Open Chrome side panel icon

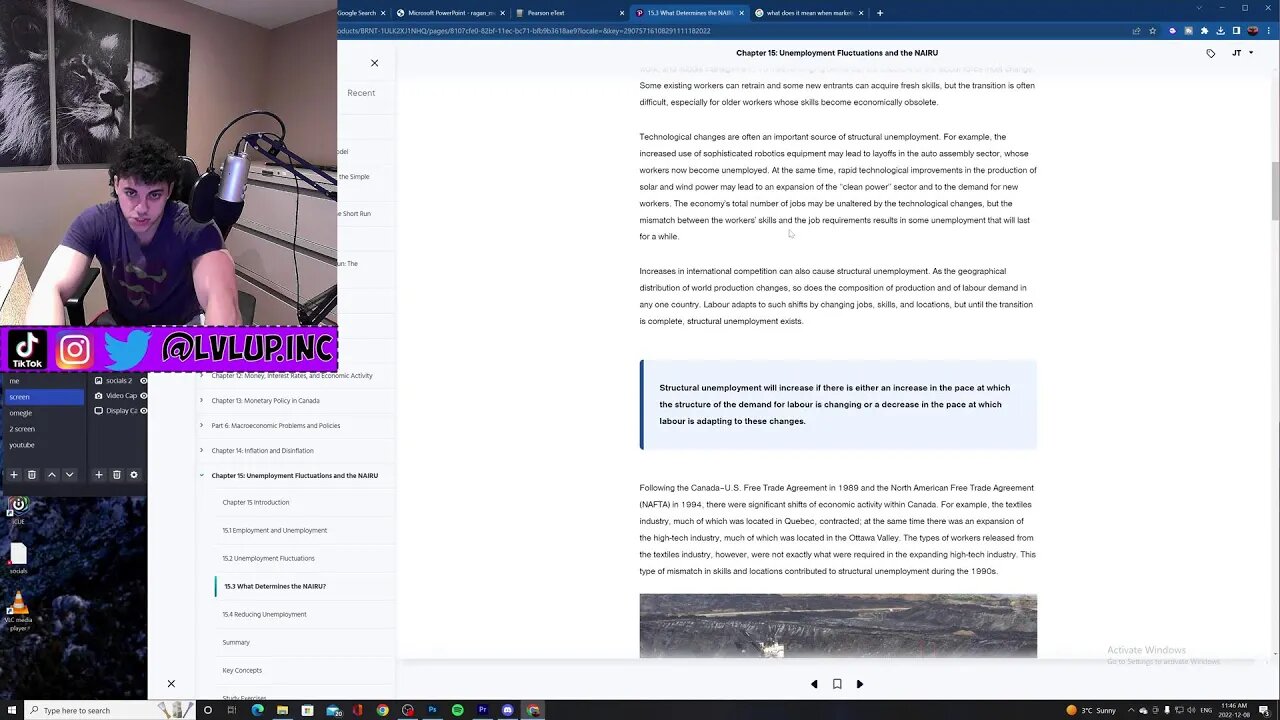point(1236,31)
